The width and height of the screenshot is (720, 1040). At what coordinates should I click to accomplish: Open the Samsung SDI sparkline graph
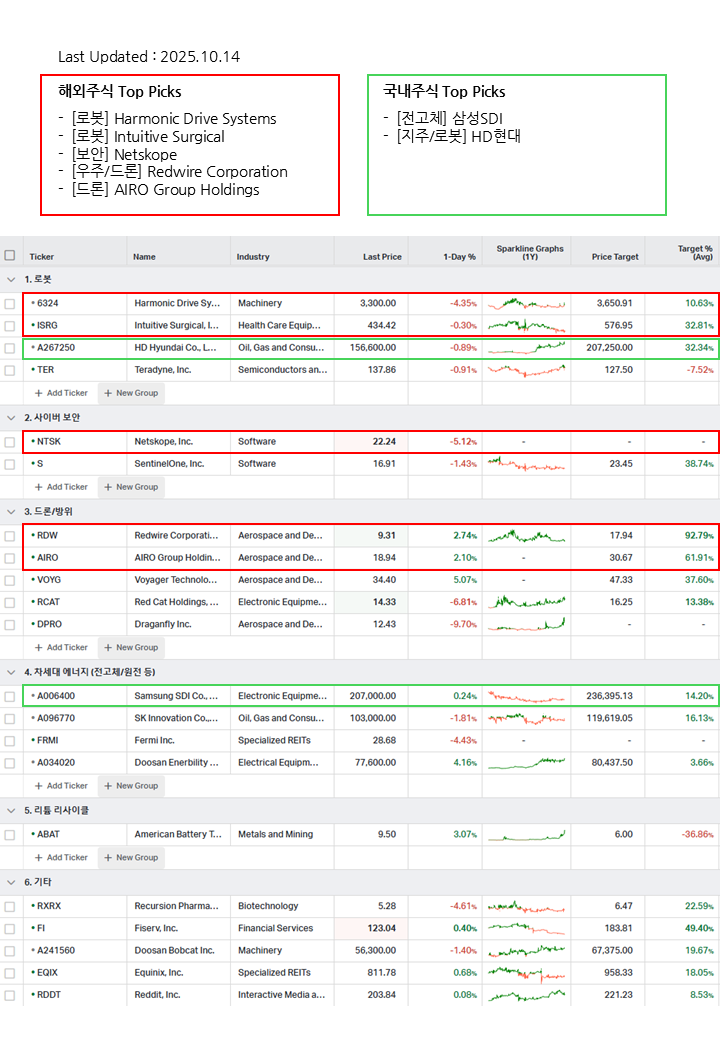coord(526,696)
